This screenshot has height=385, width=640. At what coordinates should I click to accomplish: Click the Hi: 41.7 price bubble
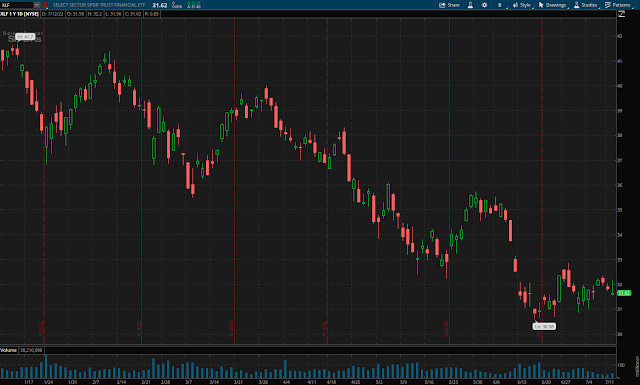(x=25, y=37)
